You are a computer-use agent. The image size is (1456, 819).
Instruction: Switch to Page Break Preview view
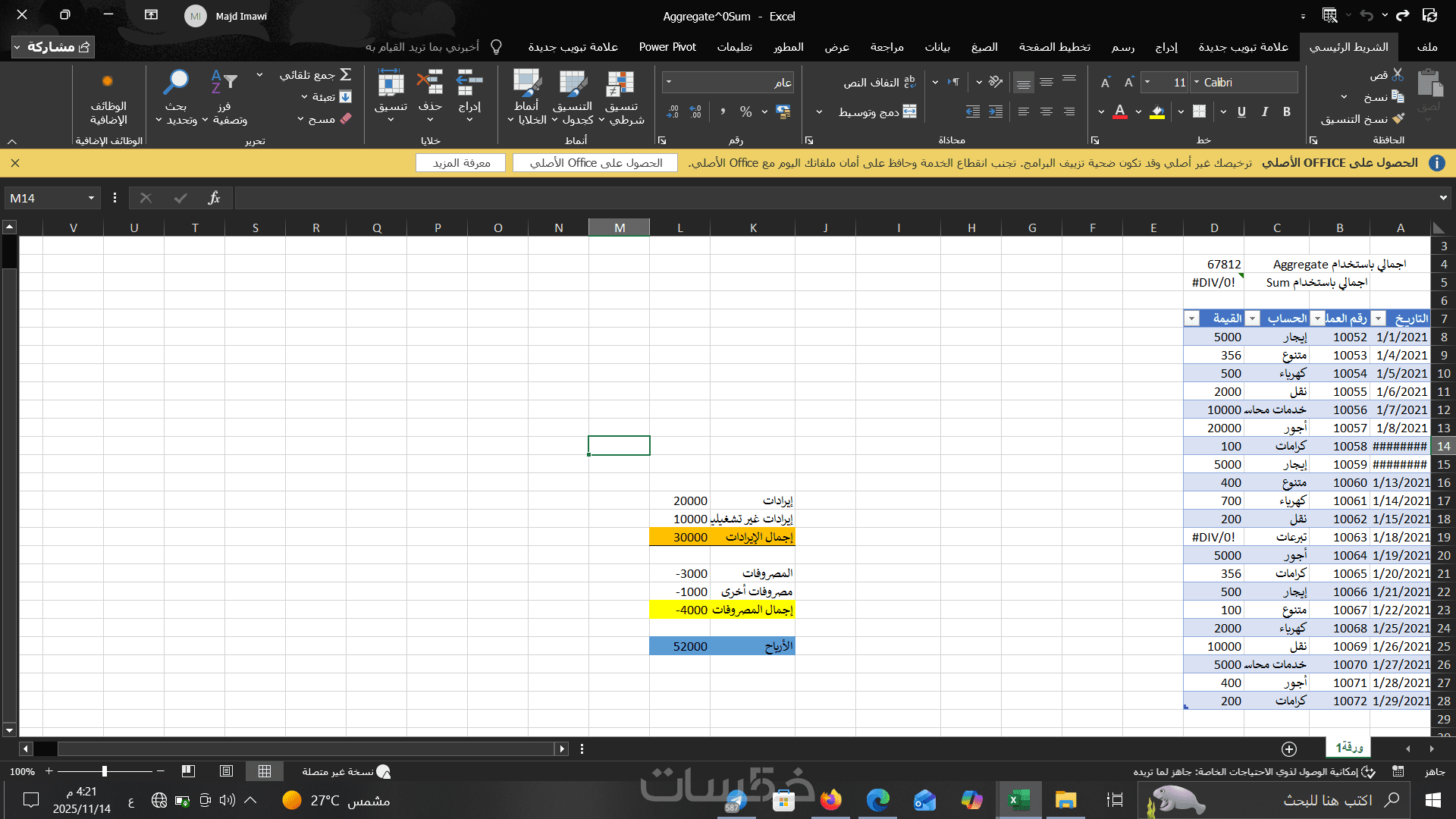click(x=188, y=771)
